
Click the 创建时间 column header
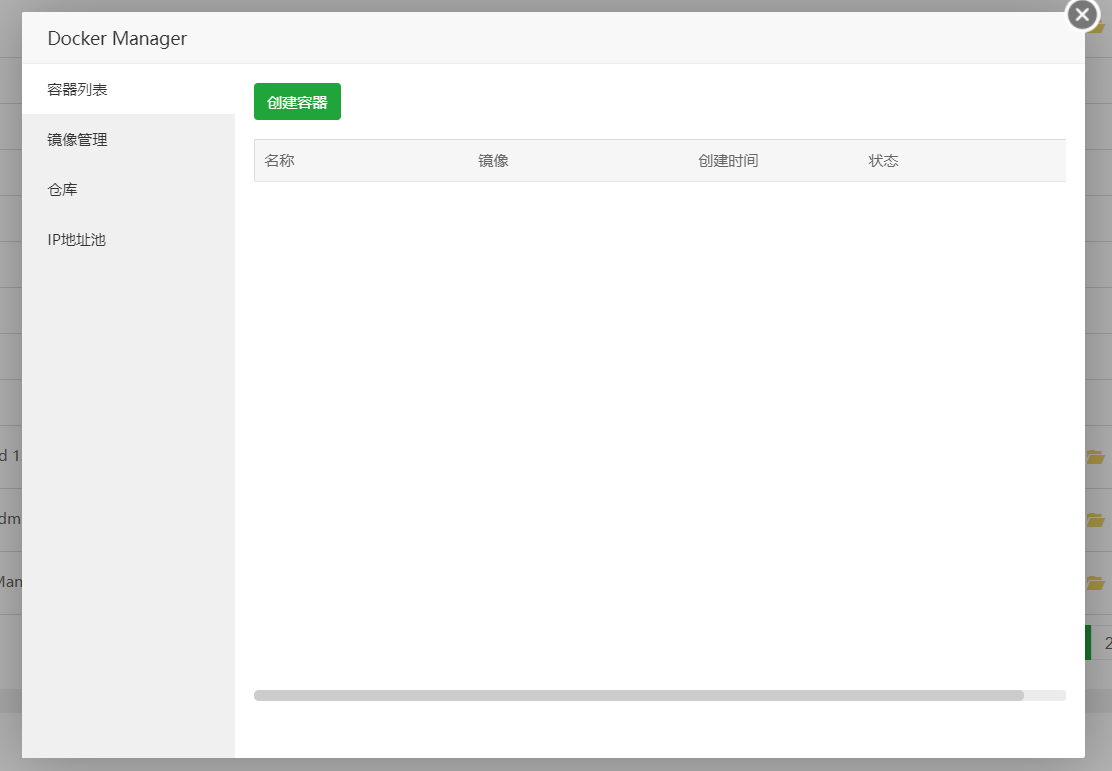(728, 160)
